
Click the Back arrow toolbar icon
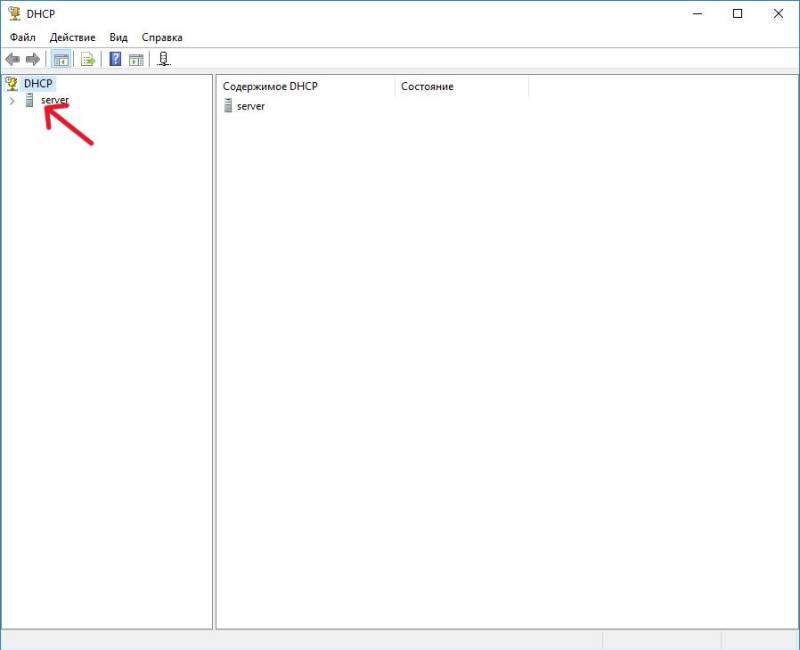(13, 59)
